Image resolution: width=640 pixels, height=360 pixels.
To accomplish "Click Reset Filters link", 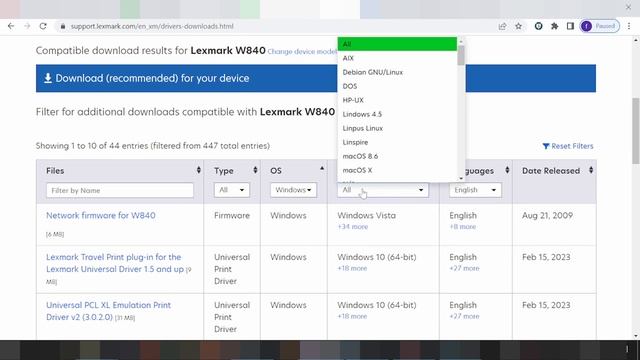I will point(568,146).
